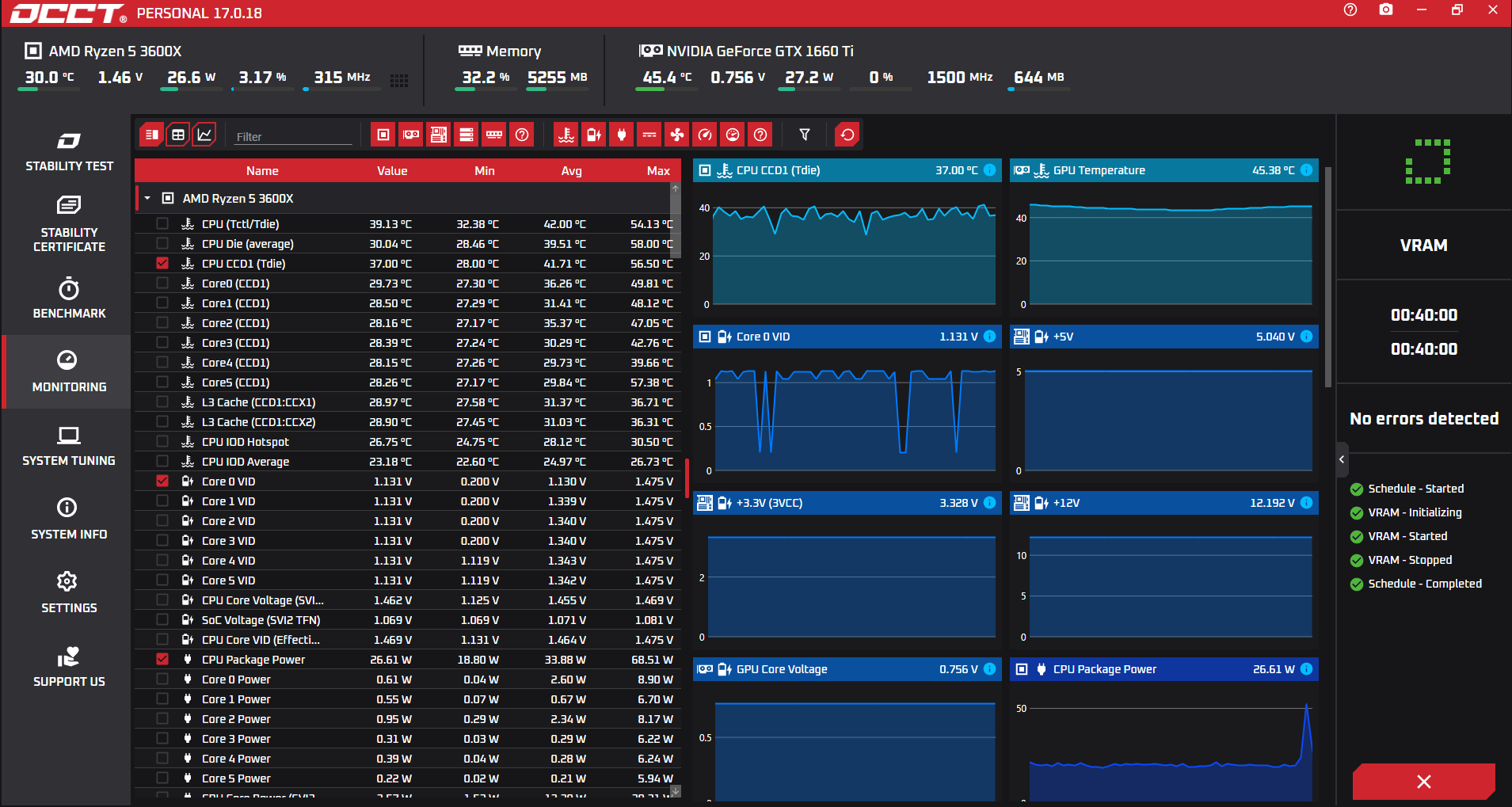Take a screenshot with the camera icon
The width and height of the screenshot is (1512, 807).
point(1386,10)
